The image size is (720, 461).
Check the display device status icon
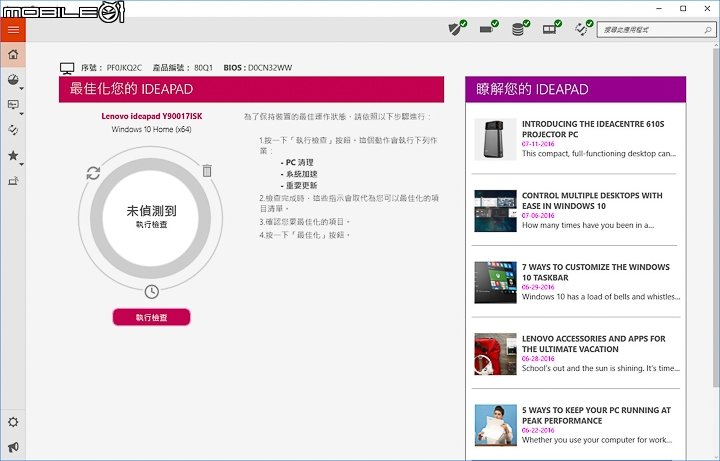(x=551, y=28)
